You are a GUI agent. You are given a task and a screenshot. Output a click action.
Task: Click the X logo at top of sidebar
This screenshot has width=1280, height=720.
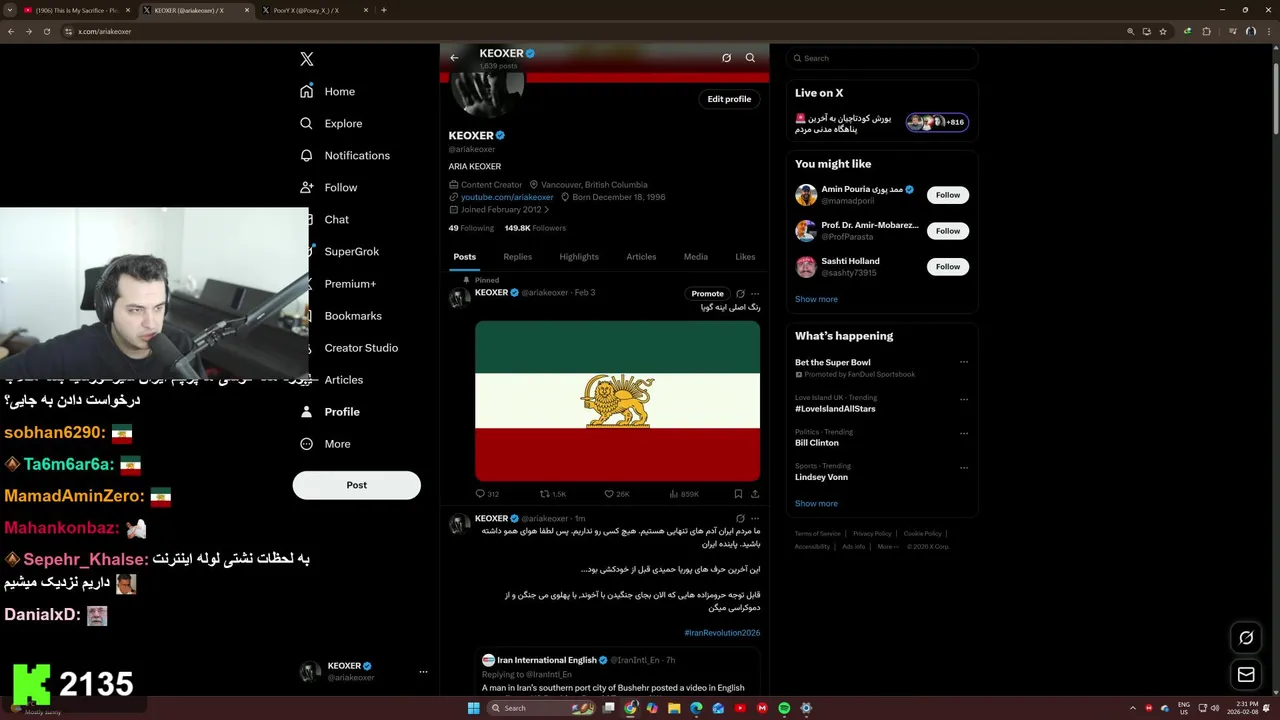pyautogui.click(x=307, y=59)
